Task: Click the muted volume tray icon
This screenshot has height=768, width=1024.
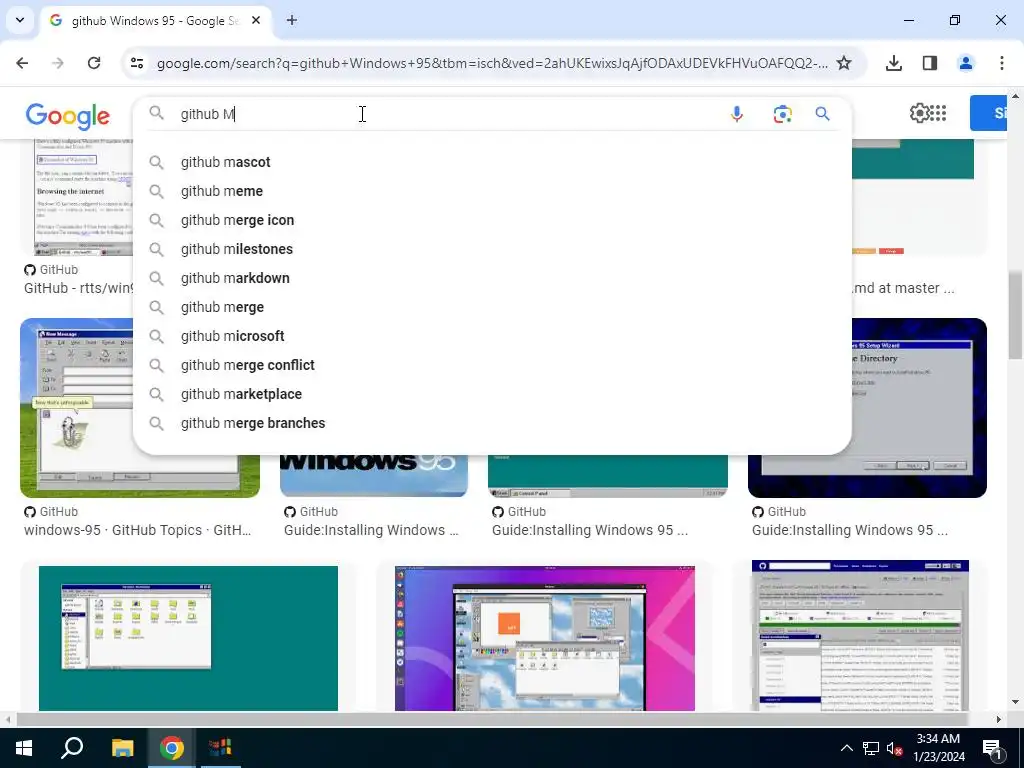Action: [894, 748]
